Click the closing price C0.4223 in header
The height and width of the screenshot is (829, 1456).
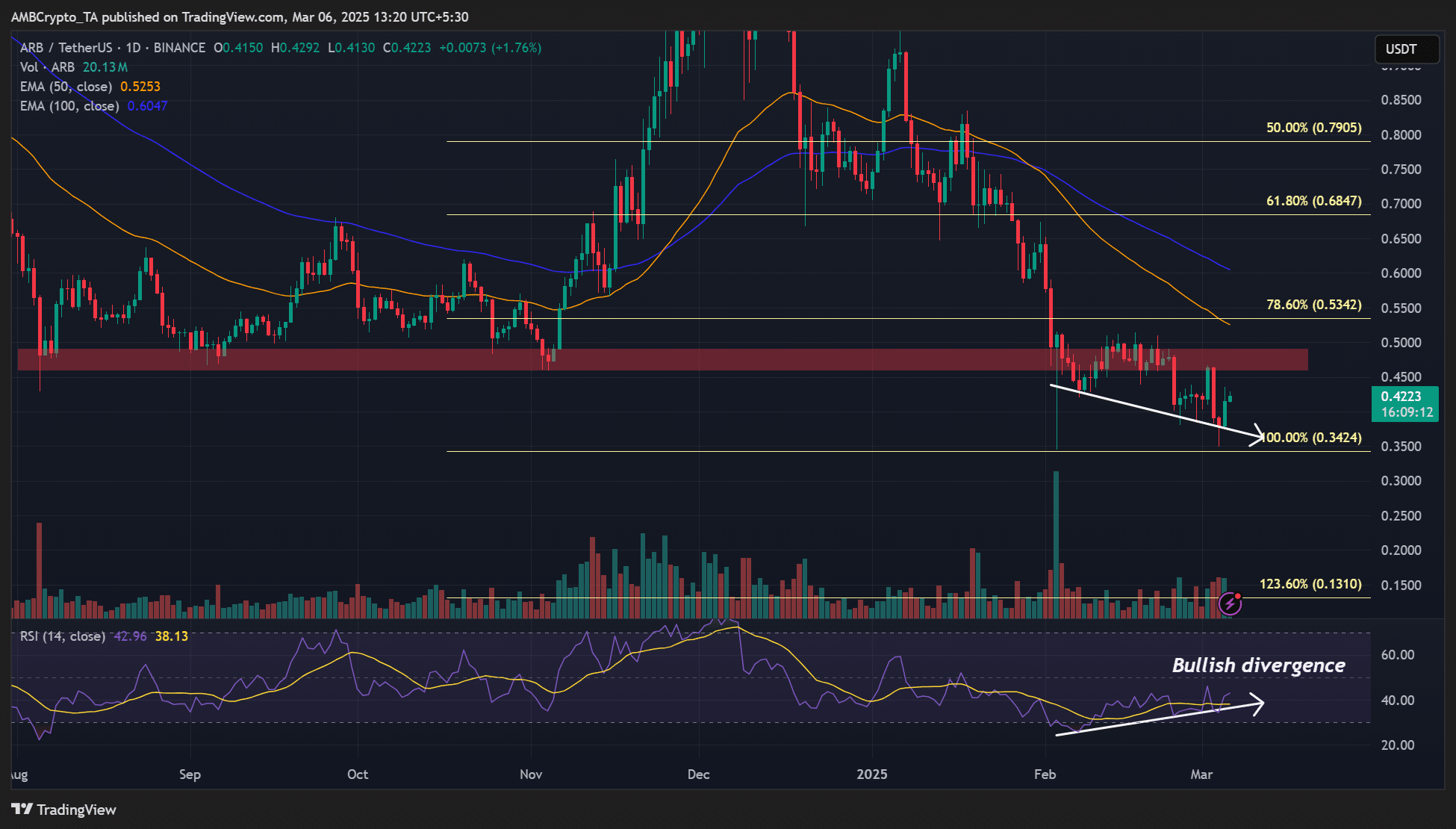pos(407,48)
